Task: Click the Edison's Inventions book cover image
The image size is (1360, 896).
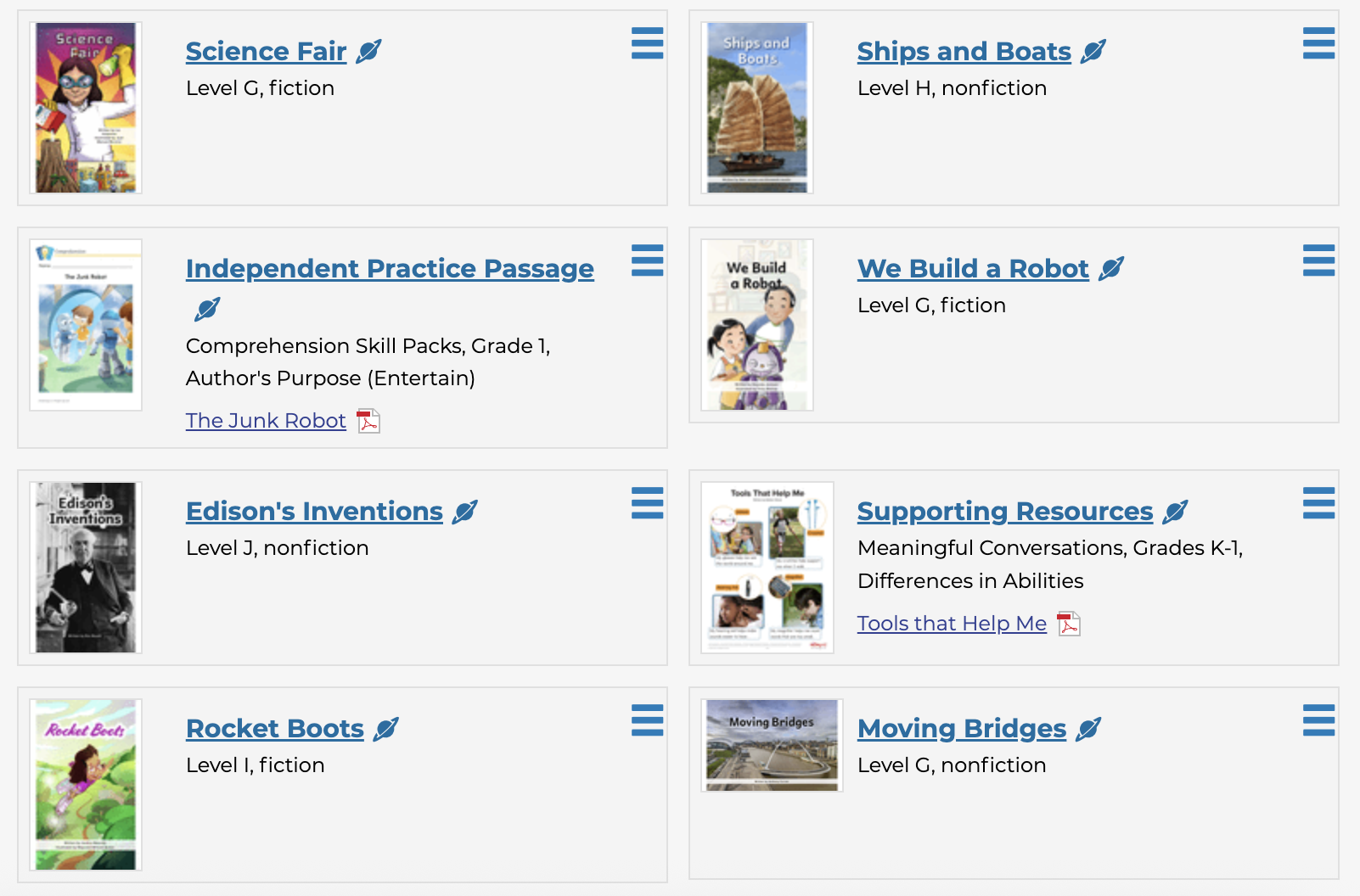Action: point(86,568)
